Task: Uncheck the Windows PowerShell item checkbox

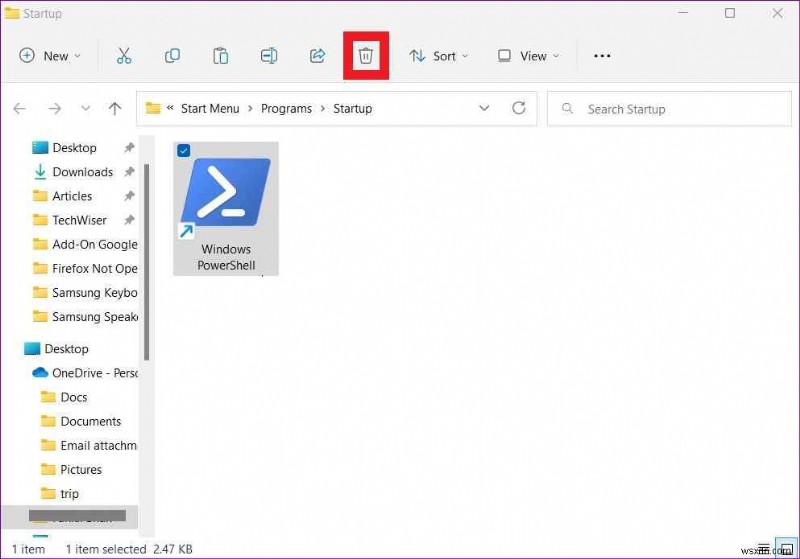Action: [x=184, y=150]
